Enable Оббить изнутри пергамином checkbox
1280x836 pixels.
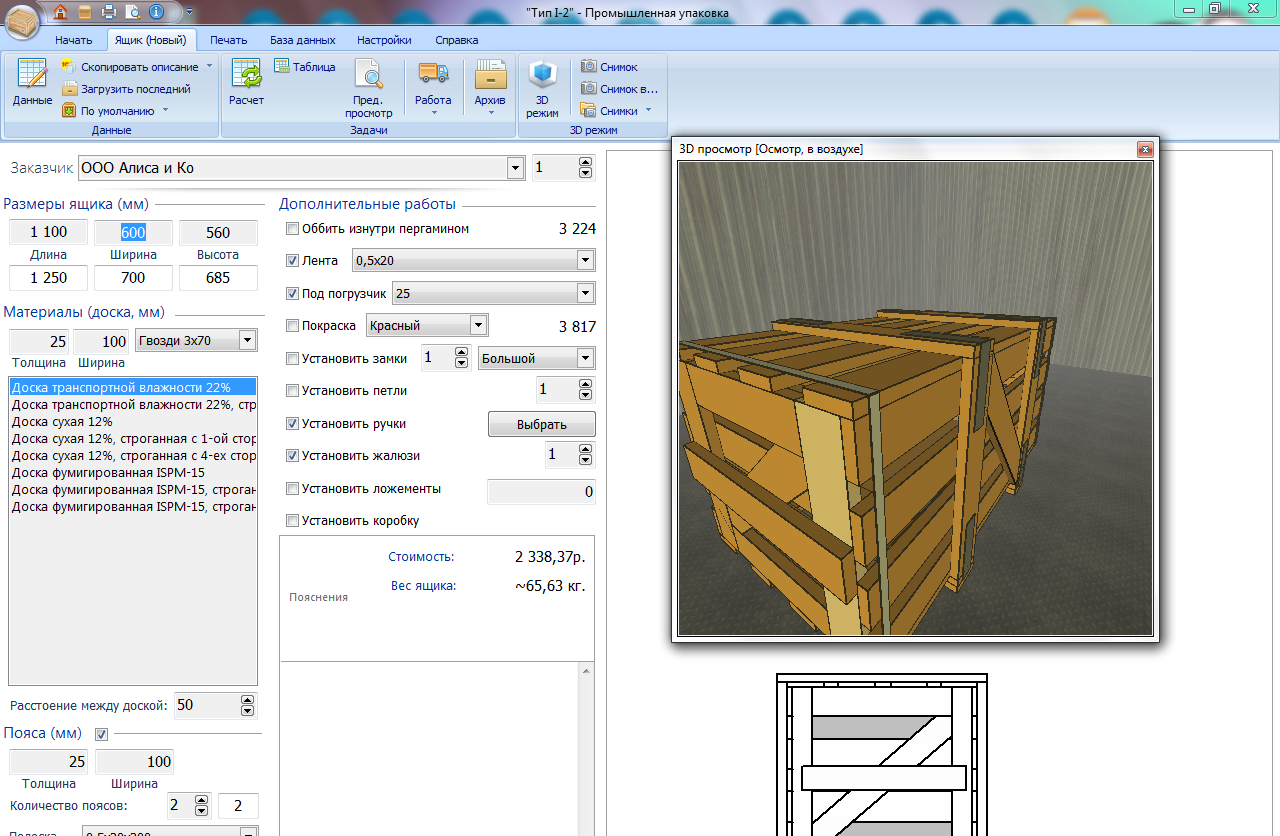(292, 229)
